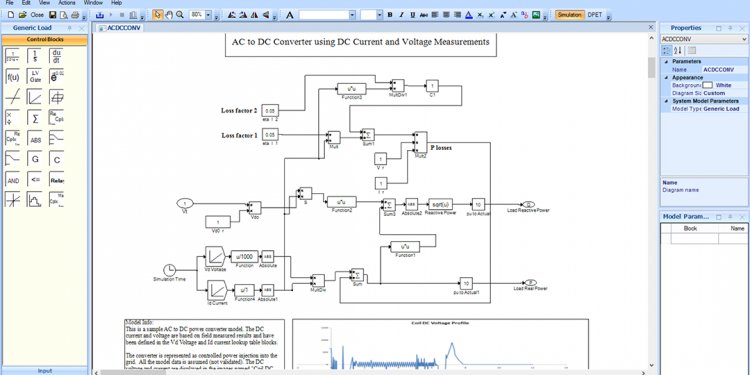The image size is (750, 375).
Task: Click the printer icon
Action: [x=75, y=15]
